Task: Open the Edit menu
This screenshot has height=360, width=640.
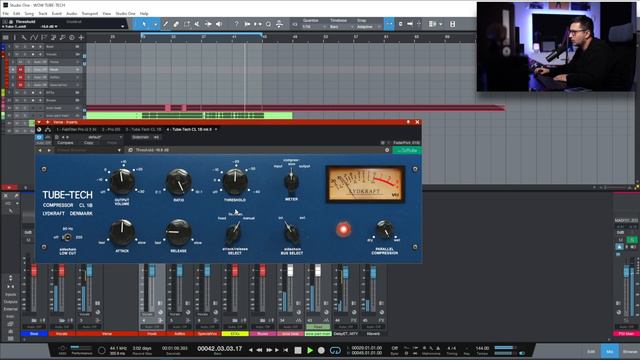Action: click(x=16, y=13)
